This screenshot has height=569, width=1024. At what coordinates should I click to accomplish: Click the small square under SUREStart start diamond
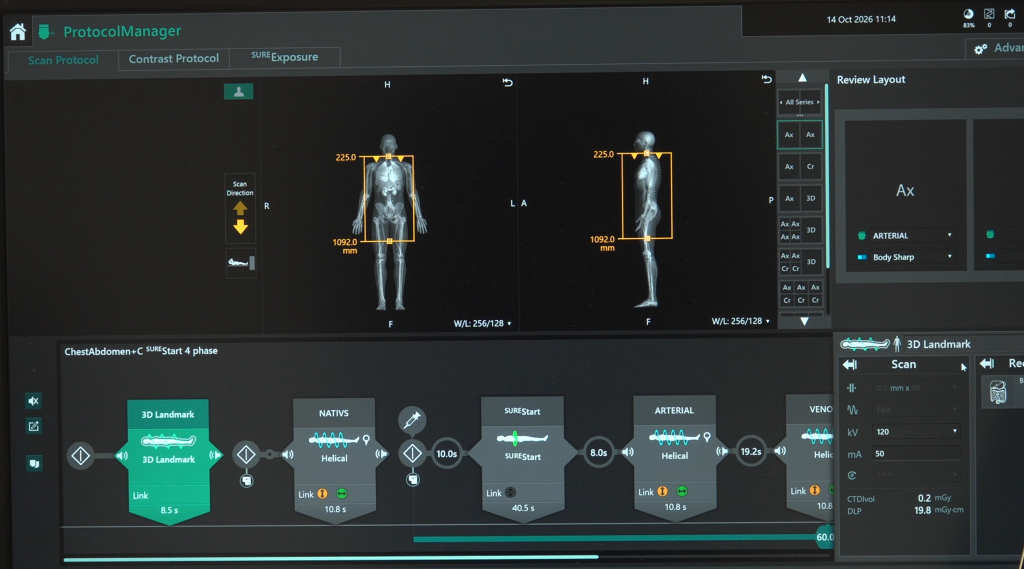pos(413,480)
